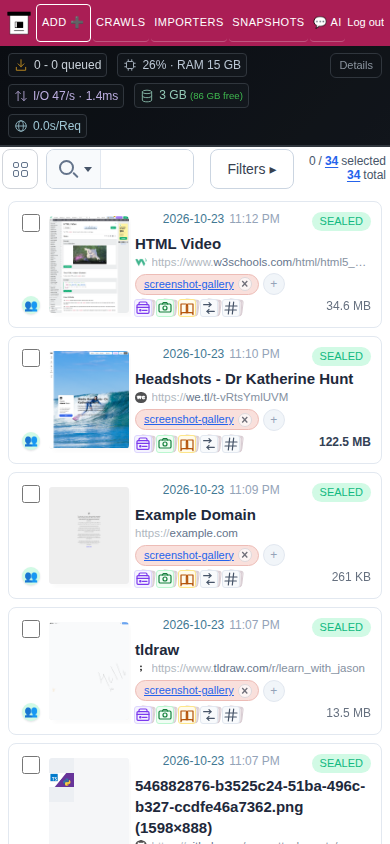The image size is (390, 844).
Task: Open the tldraw snapshot title
Action: click(x=157, y=650)
